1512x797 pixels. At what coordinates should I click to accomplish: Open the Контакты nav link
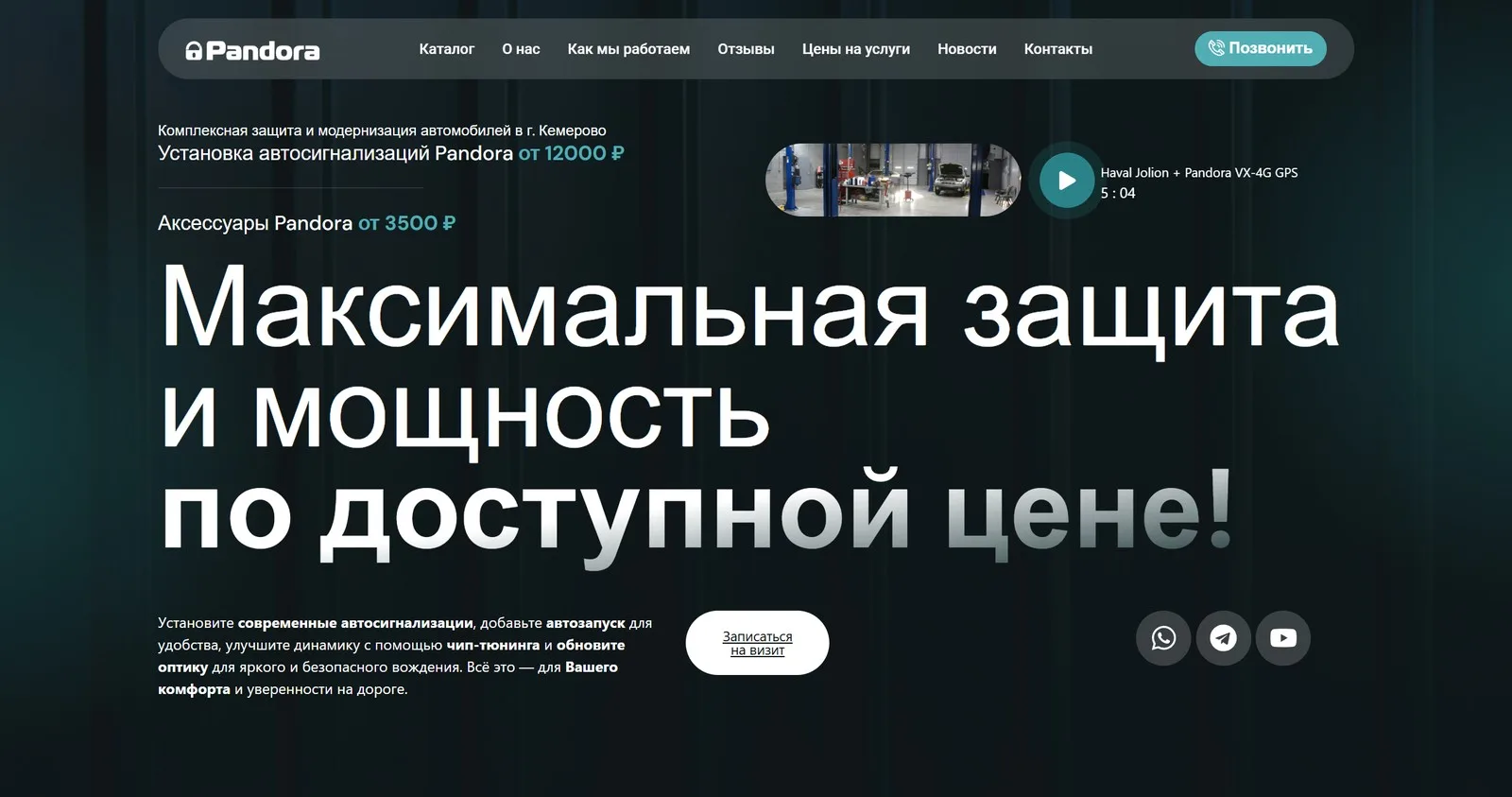(1058, 49)
